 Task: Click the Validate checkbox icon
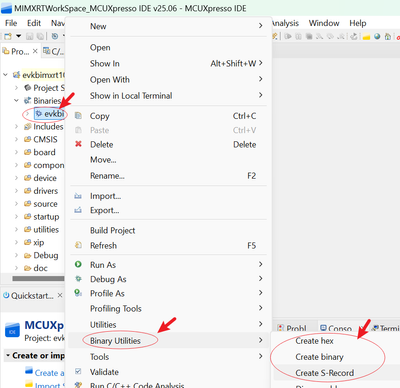click(x=78, y=371)
